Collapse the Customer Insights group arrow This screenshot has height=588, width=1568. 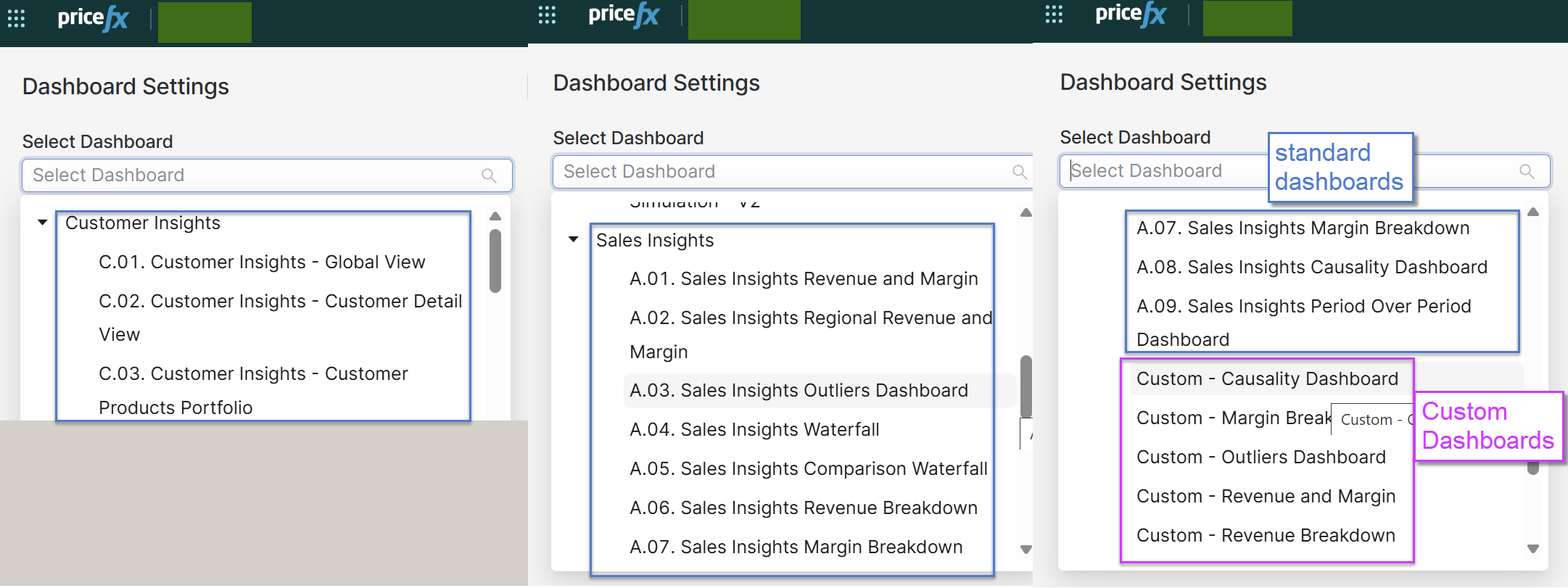[43, 223]
